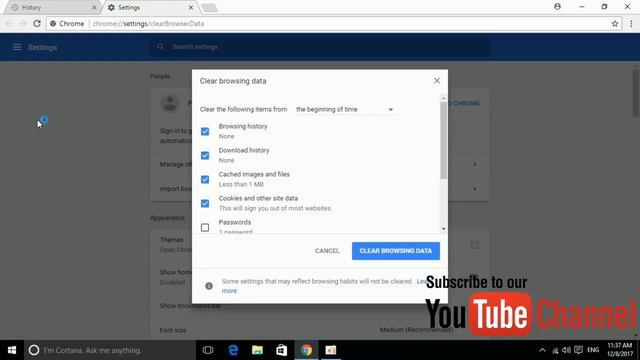The height and width of the screenshot is (360, 640).
Task: Reload the page with the refresh icon
Action: (37, 24)
